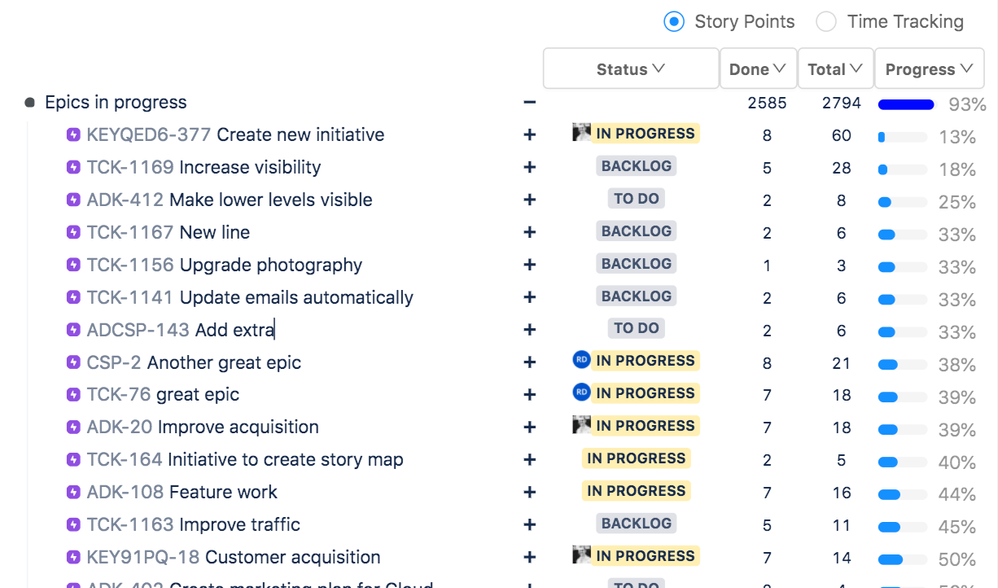
Task: Select the Epics in progress group title
Action: tap(116, 102)
